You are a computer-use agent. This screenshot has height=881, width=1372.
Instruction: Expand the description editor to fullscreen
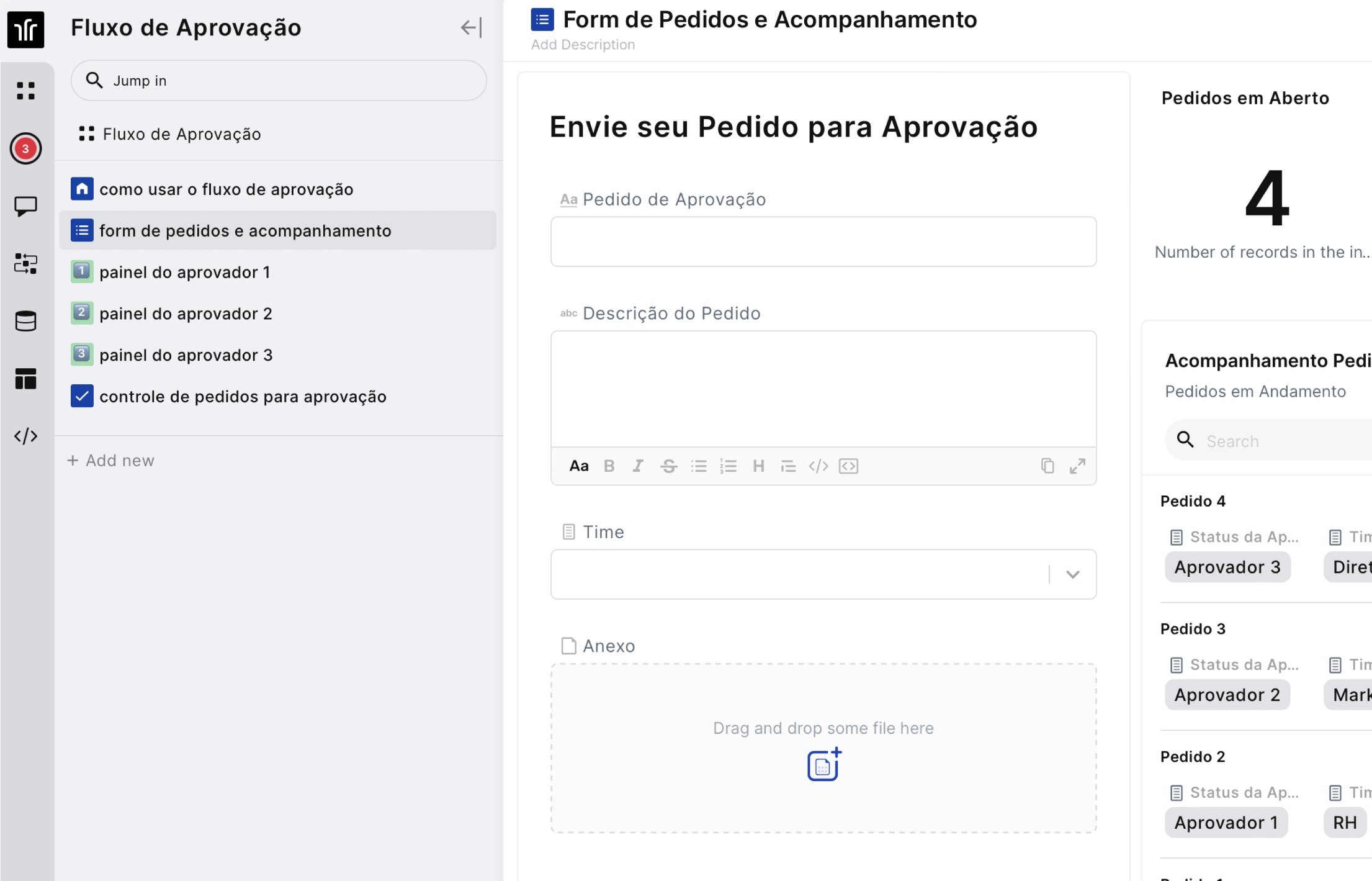click(1077, 466)
